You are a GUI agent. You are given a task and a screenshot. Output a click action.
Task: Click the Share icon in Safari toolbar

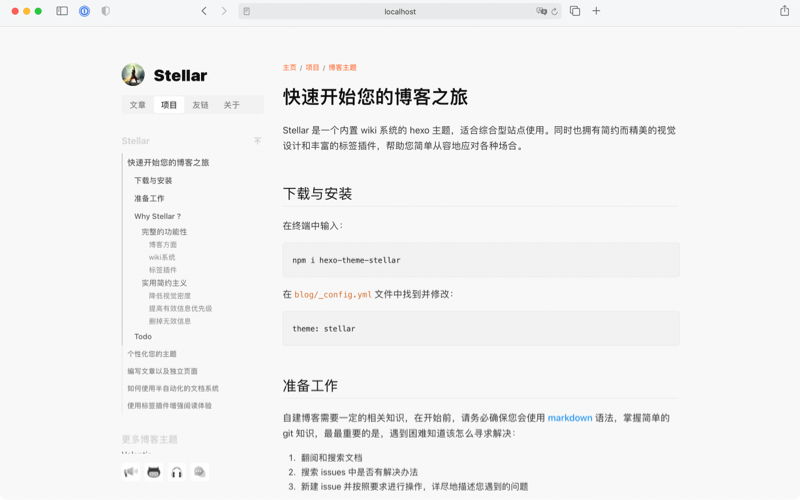784,10
